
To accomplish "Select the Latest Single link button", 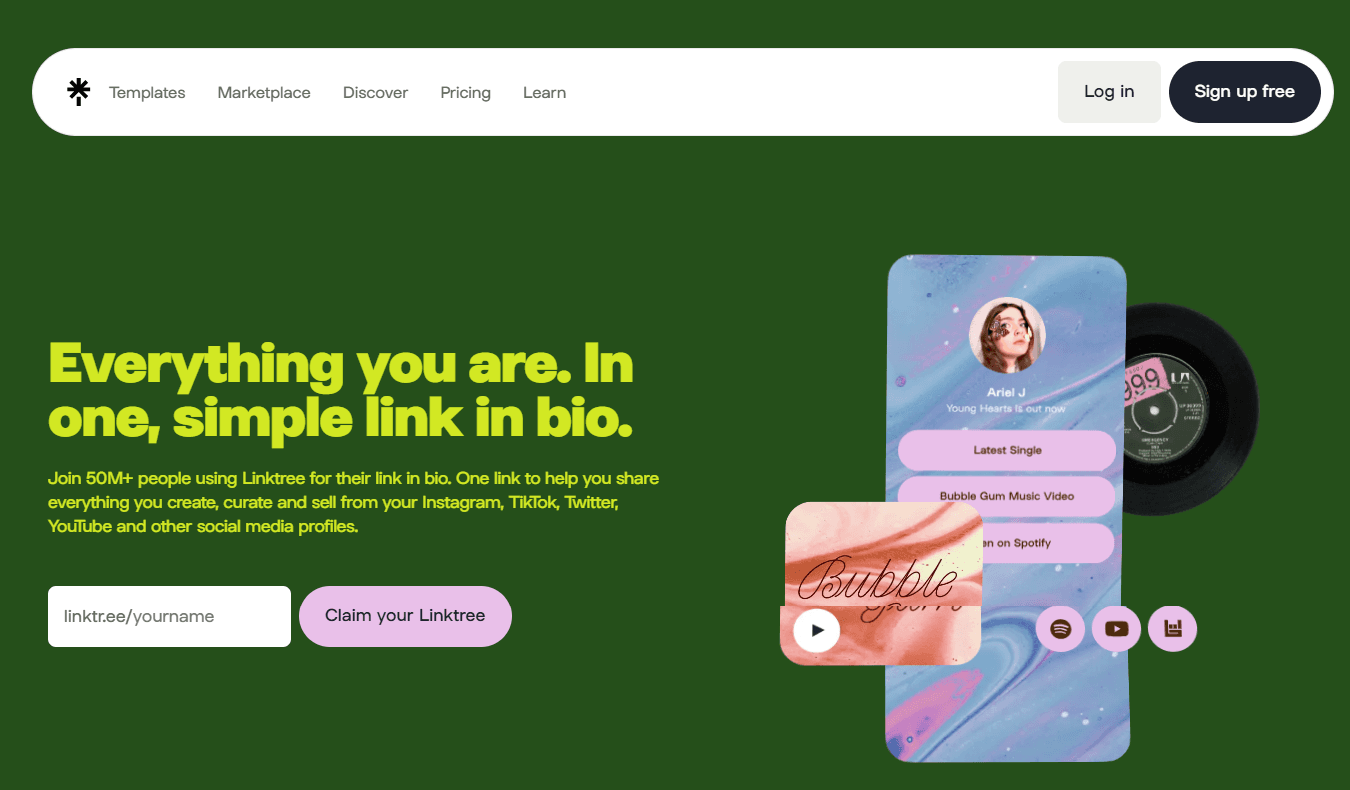I will [1007, 450].
